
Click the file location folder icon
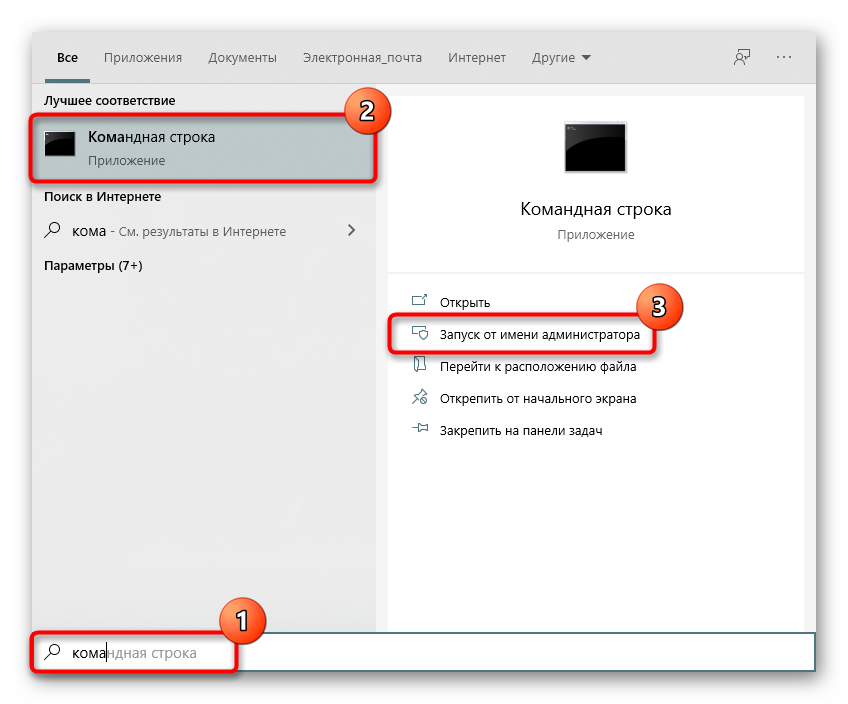[x=420, y=366]
